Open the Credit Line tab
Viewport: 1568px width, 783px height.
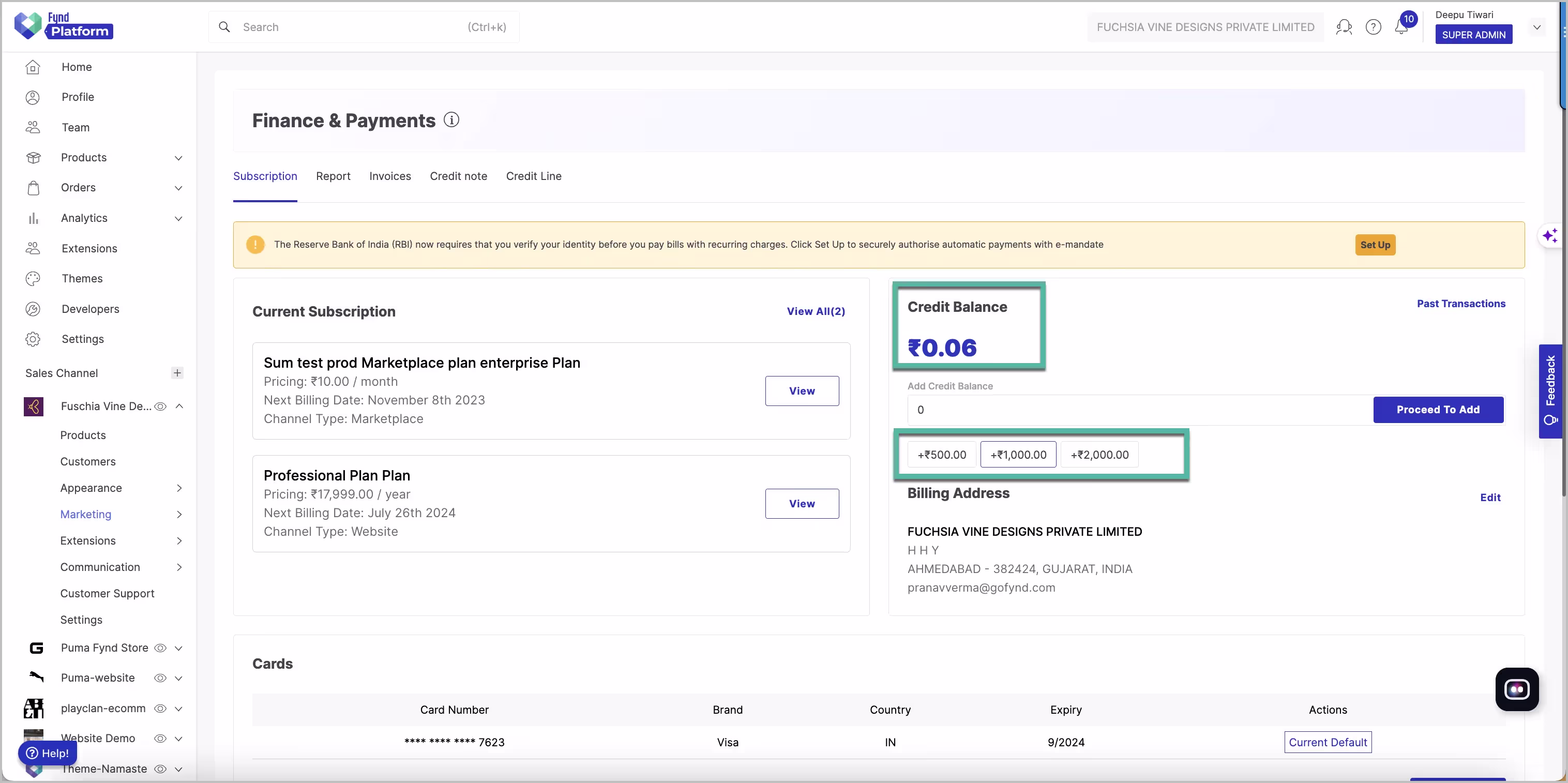click(533, 176)
